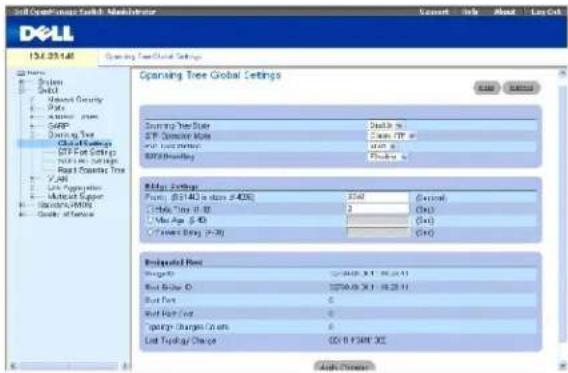The height and width of the screenshot is (373, 568).
Task: Open Link Aggregation in the tree
Action: 75,188
